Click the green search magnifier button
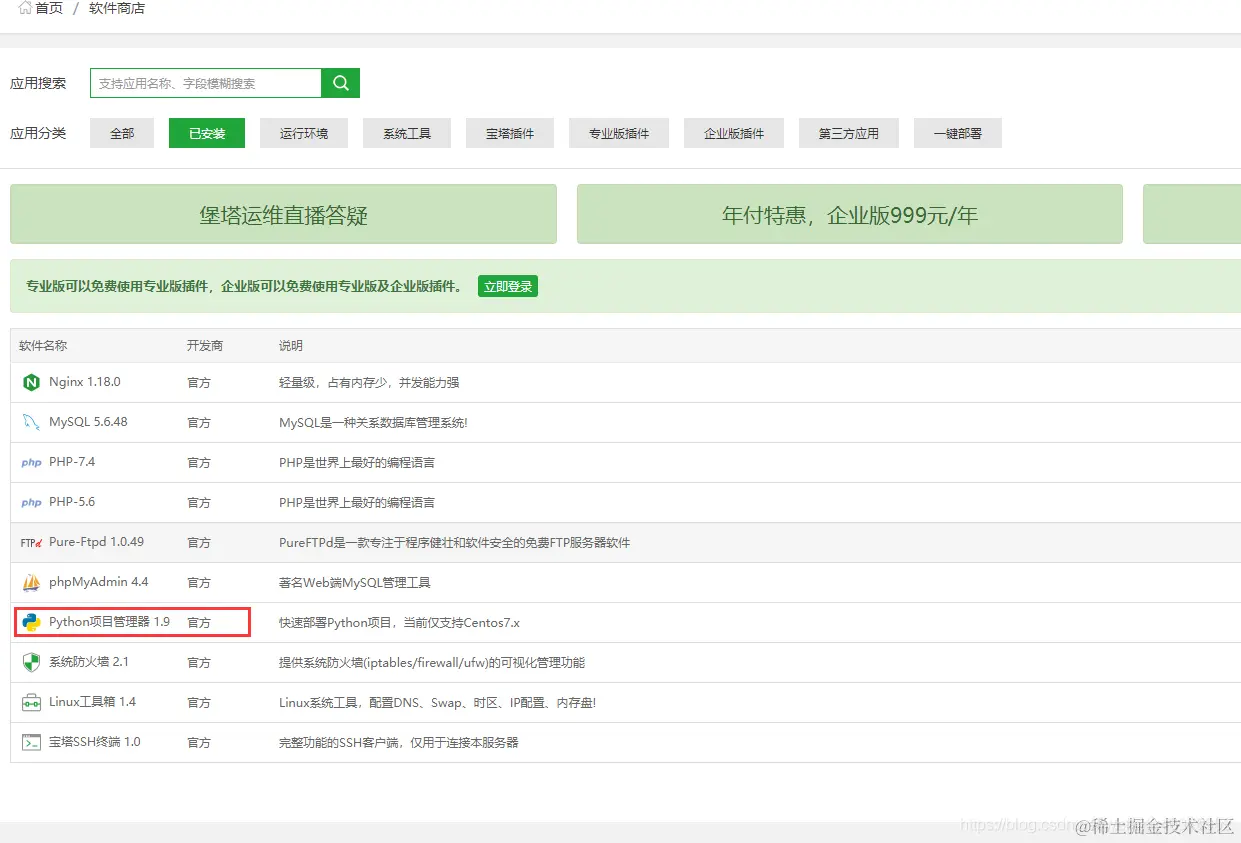This screenshot has height=843, width=1241. click(340, 82)
